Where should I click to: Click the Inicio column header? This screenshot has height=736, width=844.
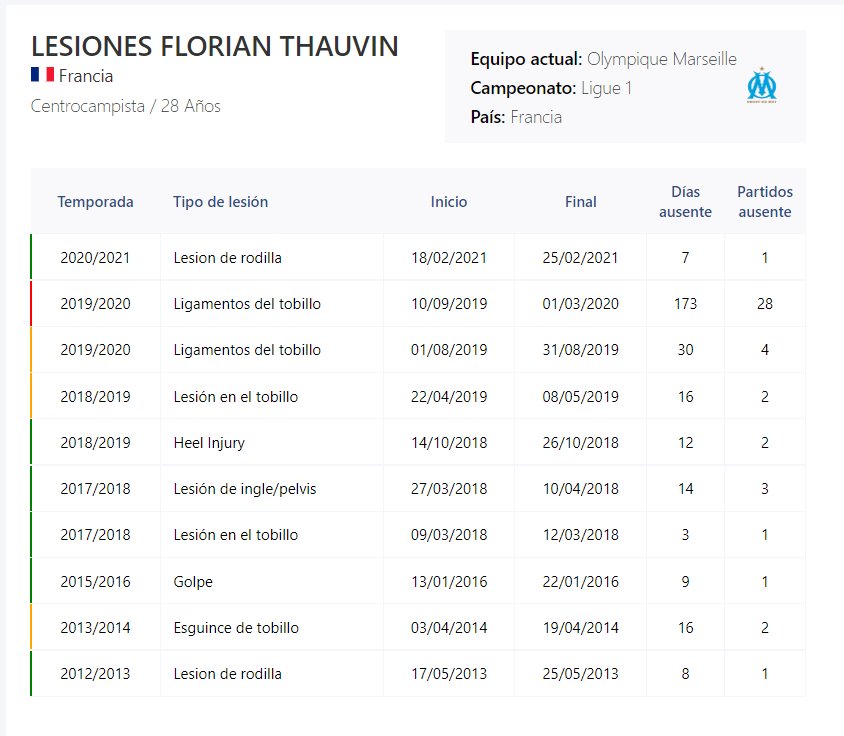tap(449, 202)
